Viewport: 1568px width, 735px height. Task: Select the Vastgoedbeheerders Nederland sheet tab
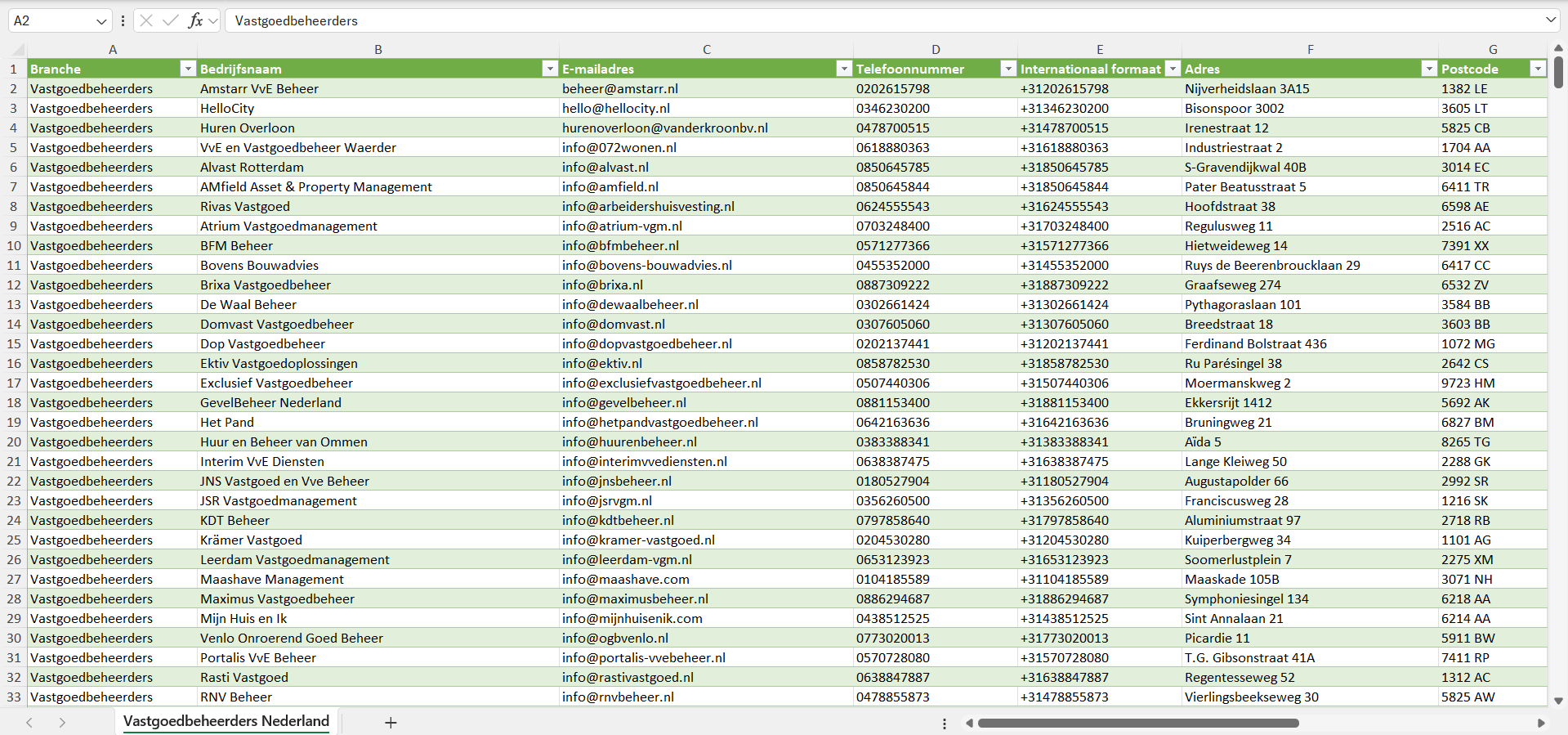[226, 721]
